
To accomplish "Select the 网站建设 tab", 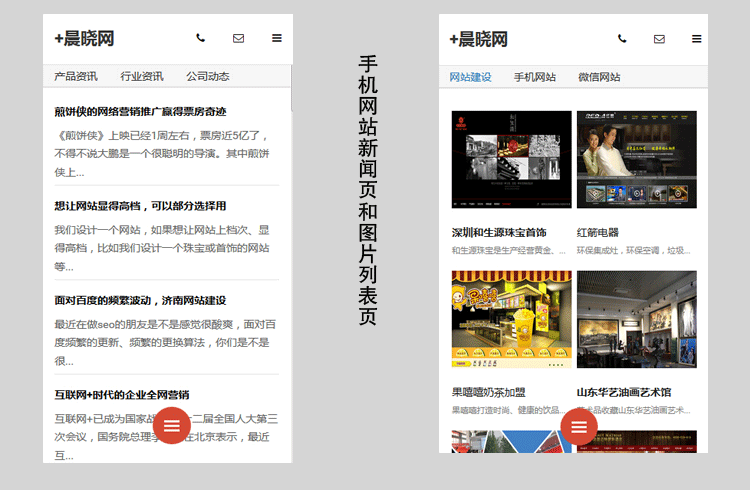I will click(x=470, y=77).
